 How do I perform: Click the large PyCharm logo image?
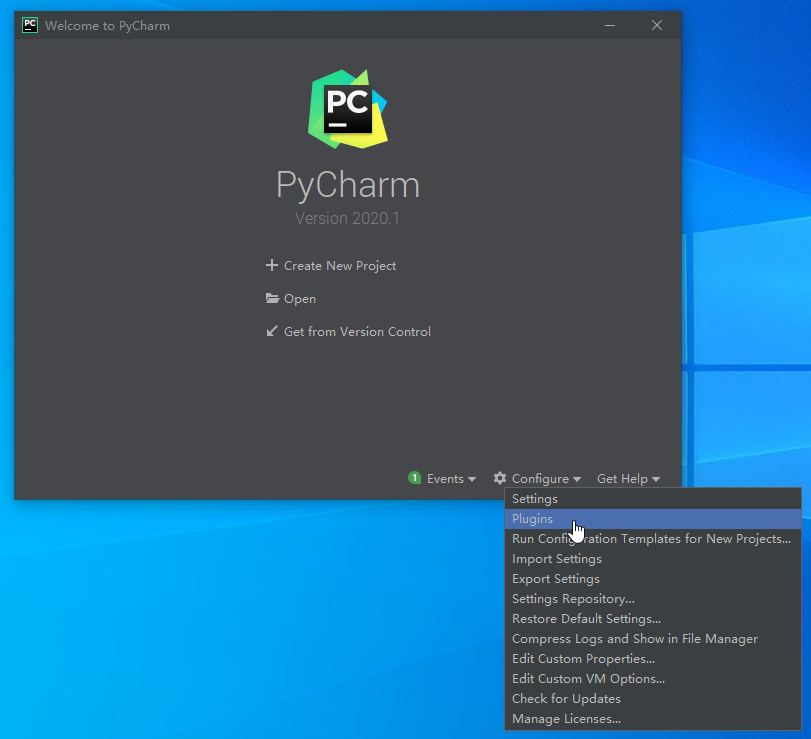point(348,109)
